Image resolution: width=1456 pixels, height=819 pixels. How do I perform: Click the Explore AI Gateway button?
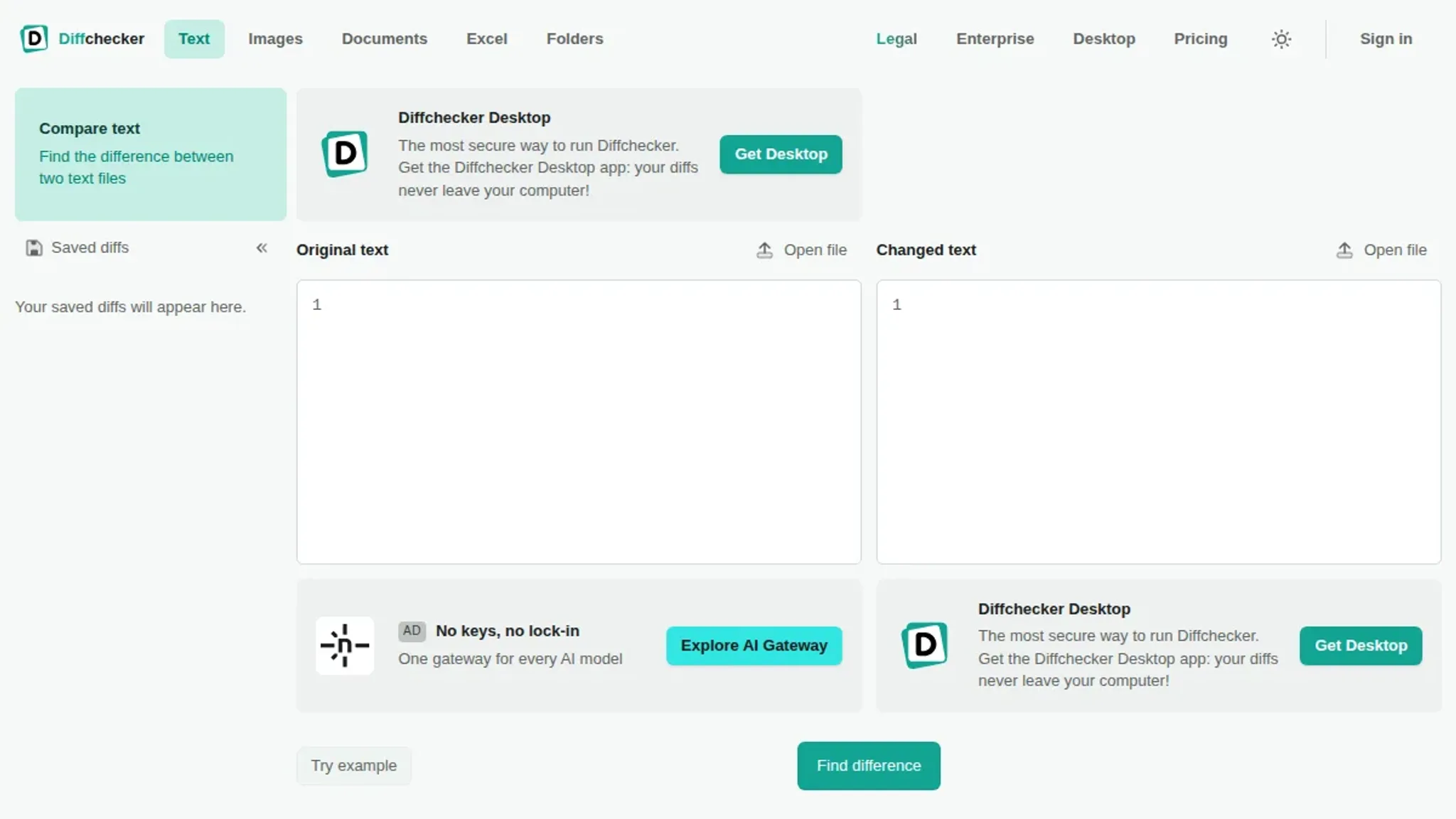[x=754, y=646]
